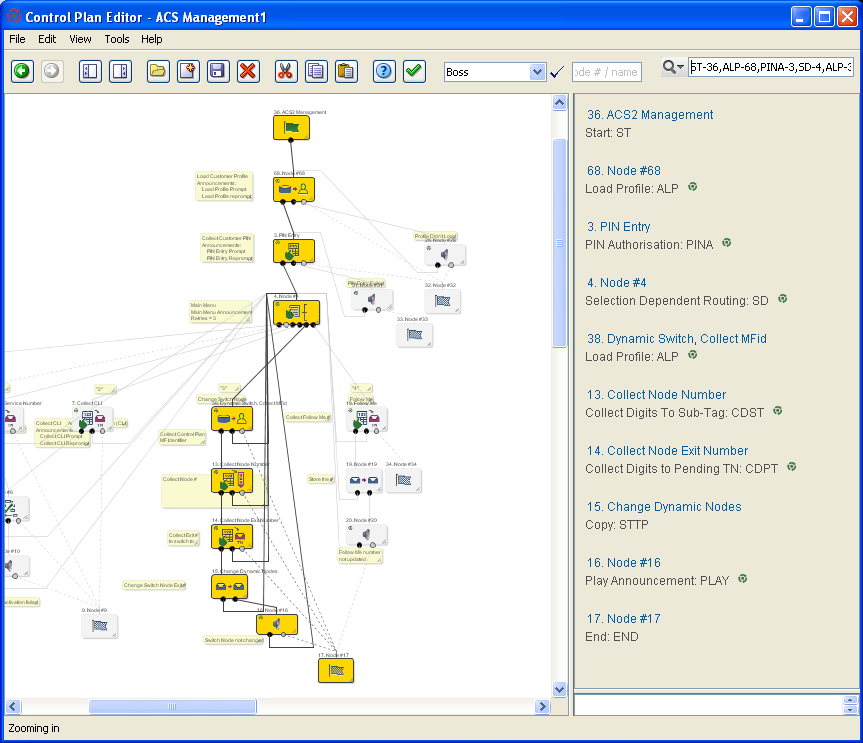
Task: Cut selection with the scissors icon
Action: [x=285, y=71]
